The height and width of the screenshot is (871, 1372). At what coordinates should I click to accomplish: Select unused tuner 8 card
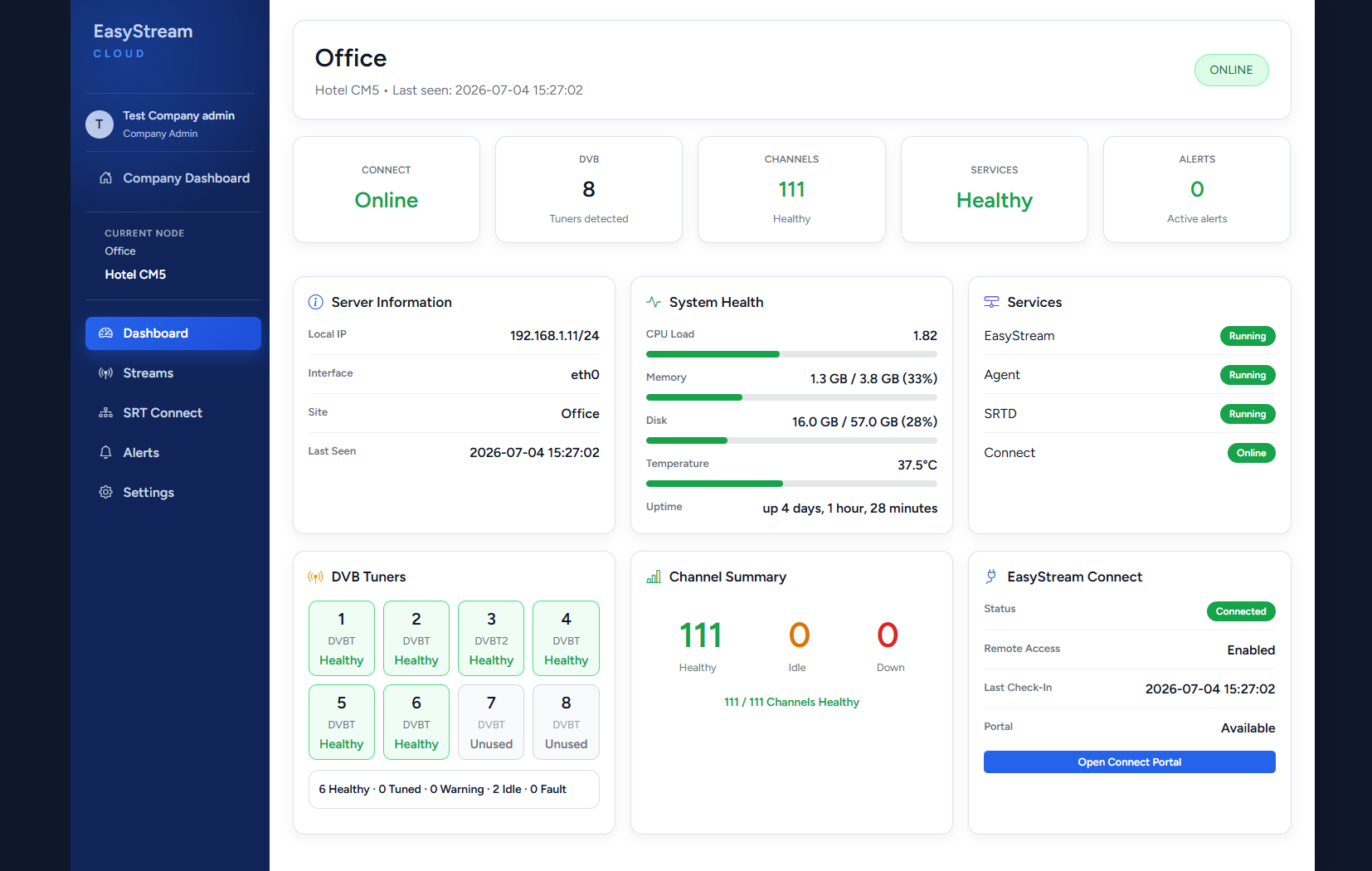click(x=566, y=722)
